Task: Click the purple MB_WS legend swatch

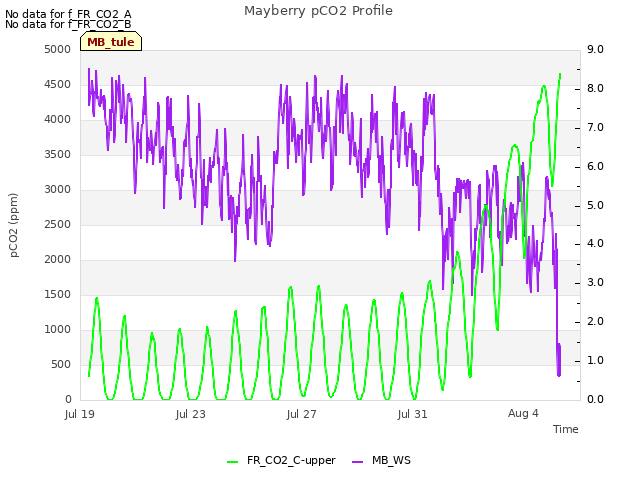Action: pos(358,462)
